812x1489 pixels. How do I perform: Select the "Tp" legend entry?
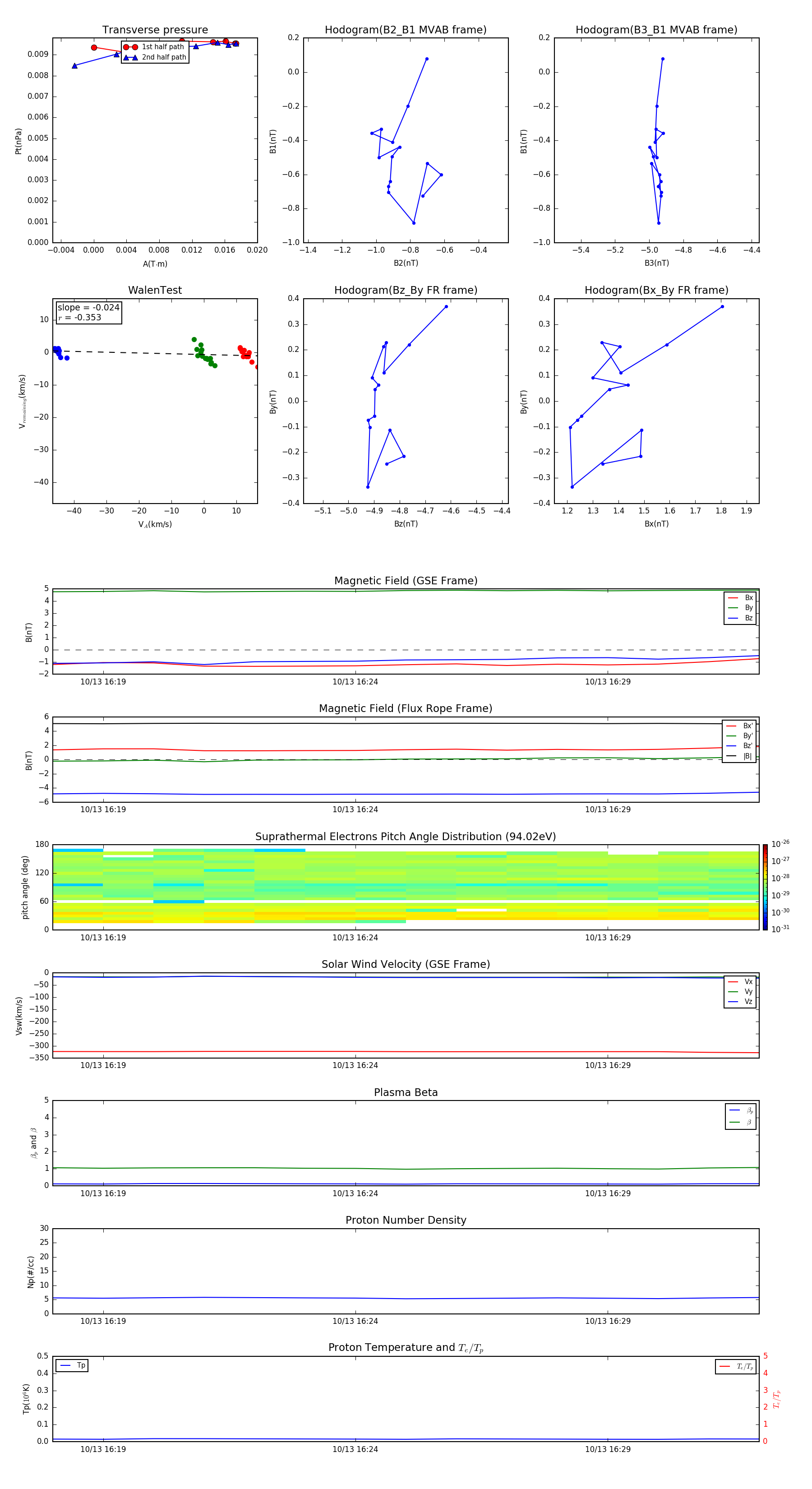(x=72, y=1365)
